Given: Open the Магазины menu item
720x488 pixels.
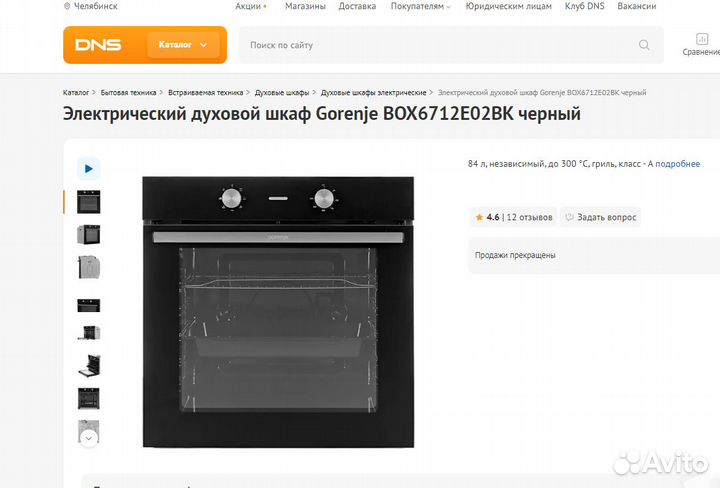Looking at the screenshot, I should click(x=305, y=6).
